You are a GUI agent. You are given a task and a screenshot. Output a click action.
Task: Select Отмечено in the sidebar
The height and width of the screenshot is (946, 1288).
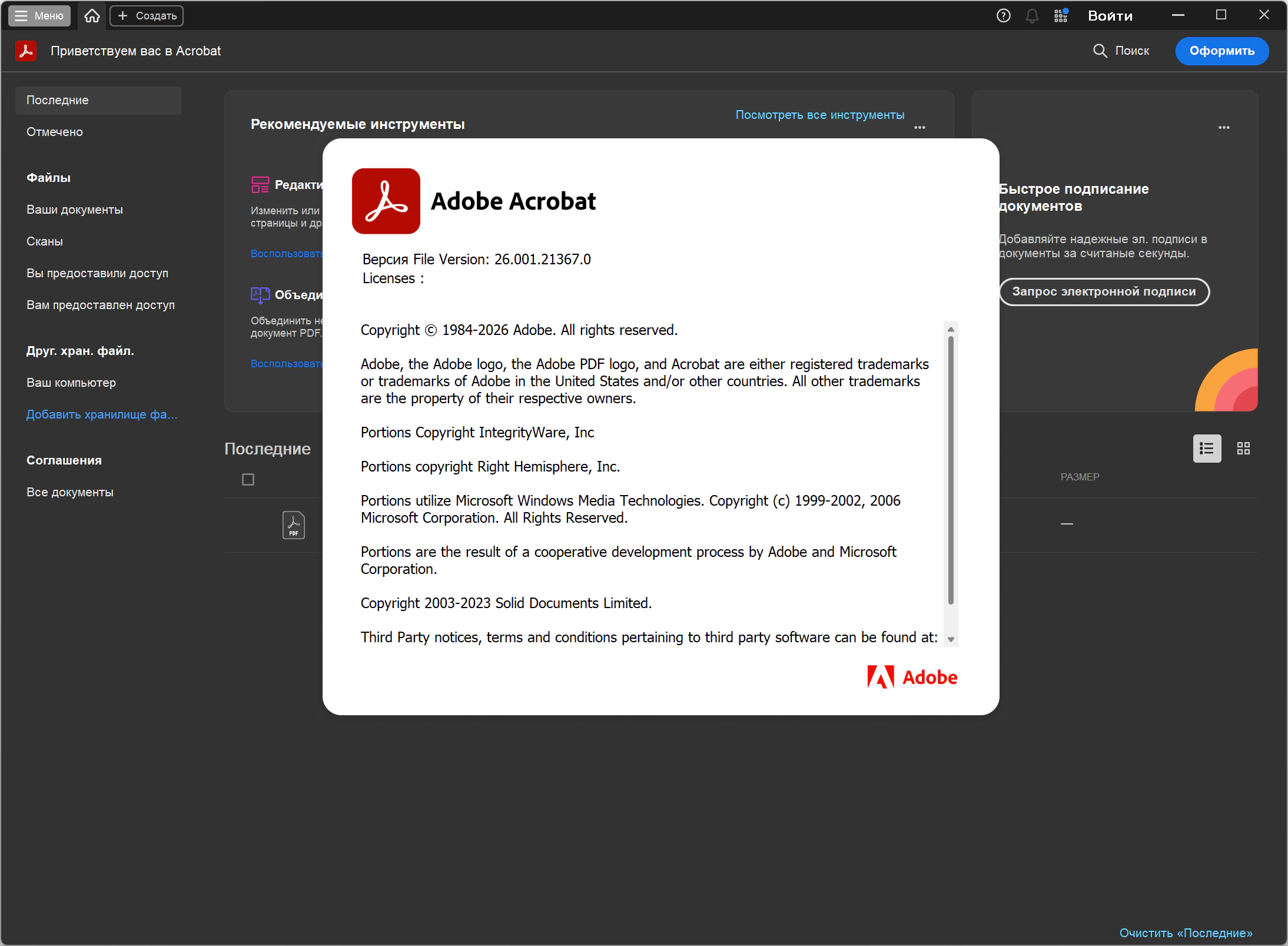[55, 132]
